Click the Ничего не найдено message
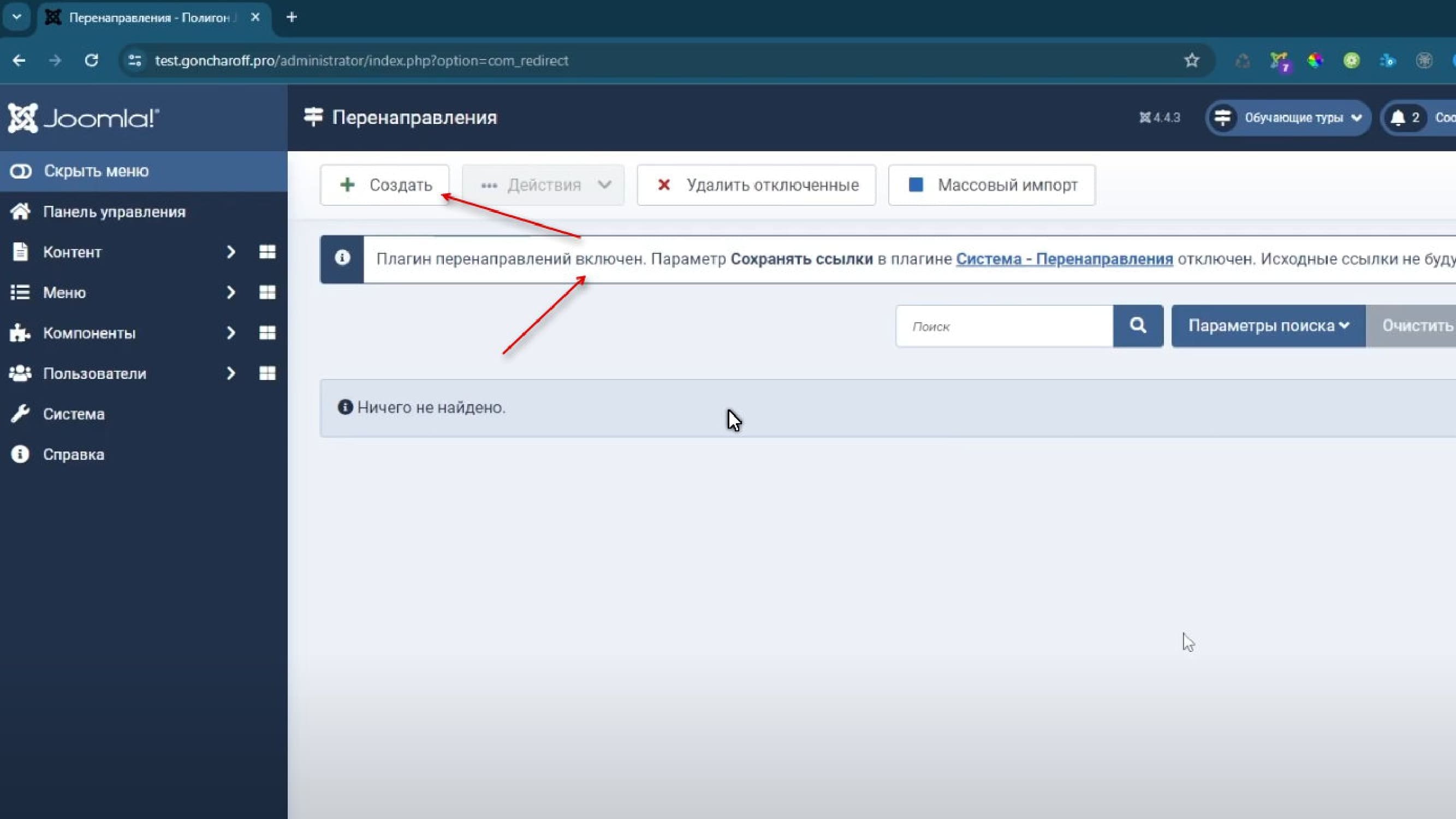Image resolution: width=1456 pixels, height=819 pixels. point(431,407)
